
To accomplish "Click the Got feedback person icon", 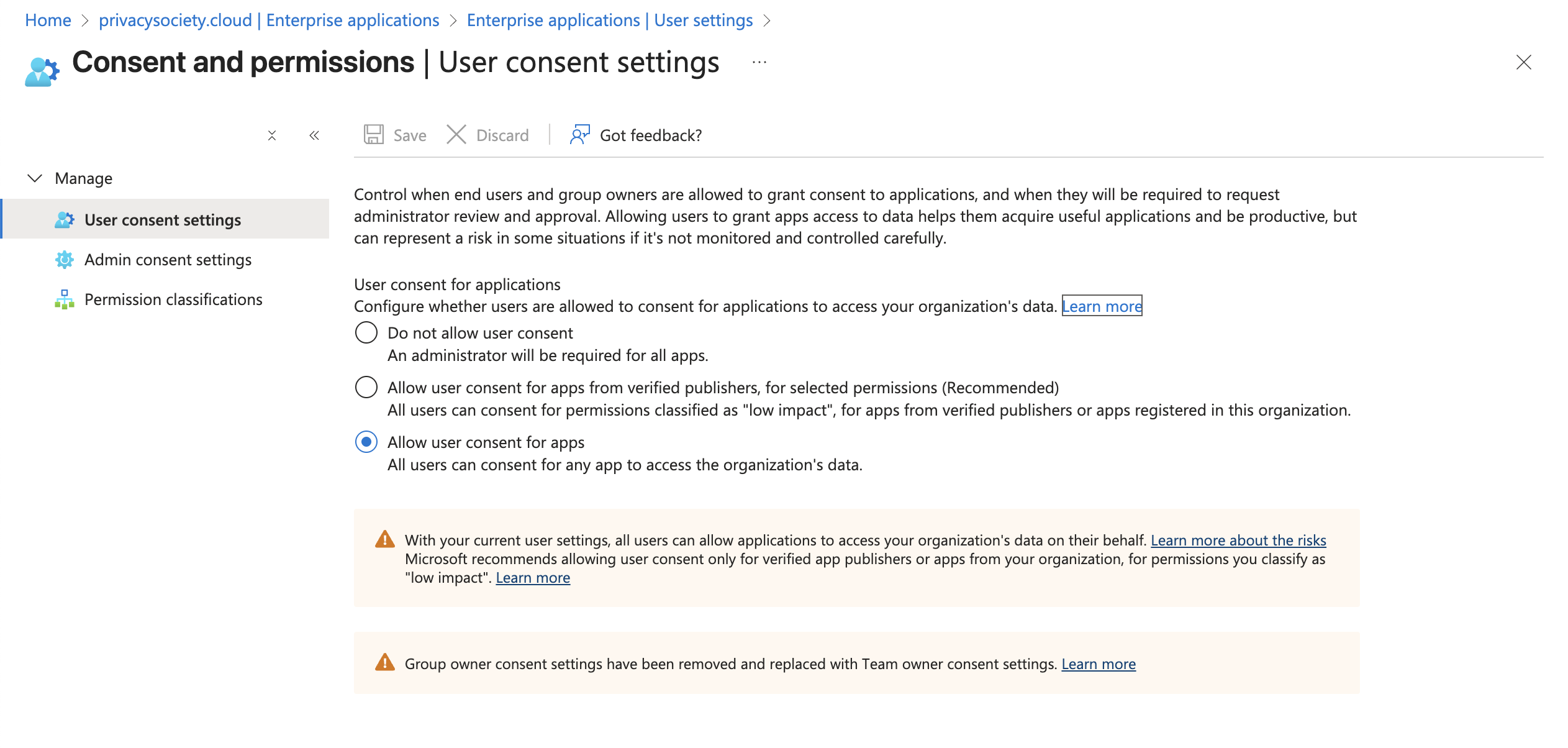I will pos(579,135).
